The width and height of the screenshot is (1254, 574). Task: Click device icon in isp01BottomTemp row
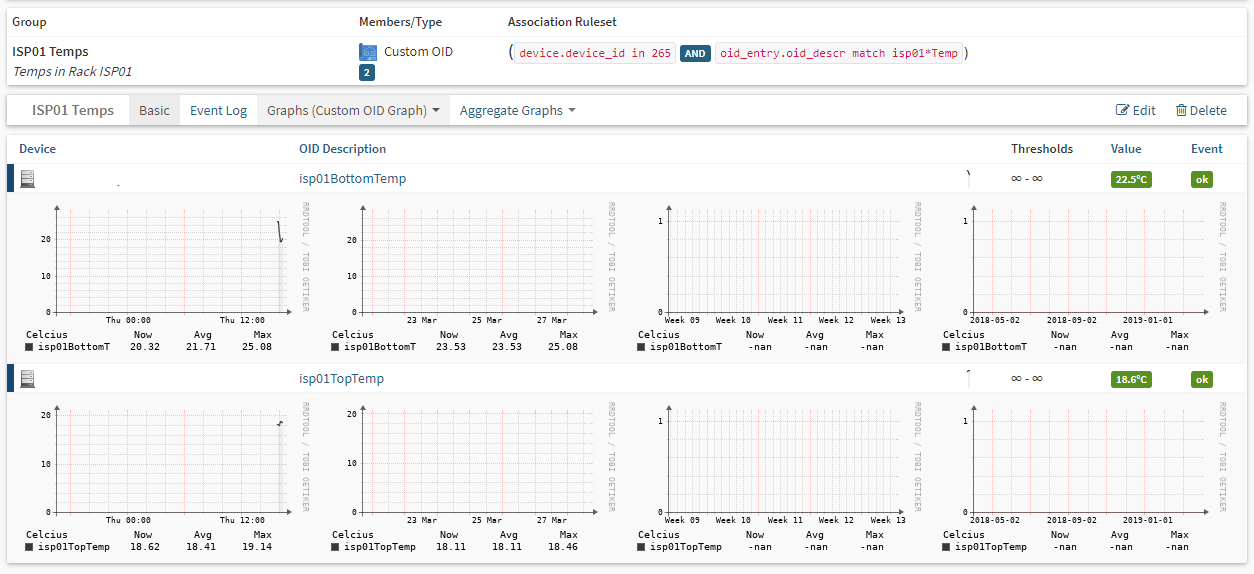pyautogui.click(x=27, y=179)
